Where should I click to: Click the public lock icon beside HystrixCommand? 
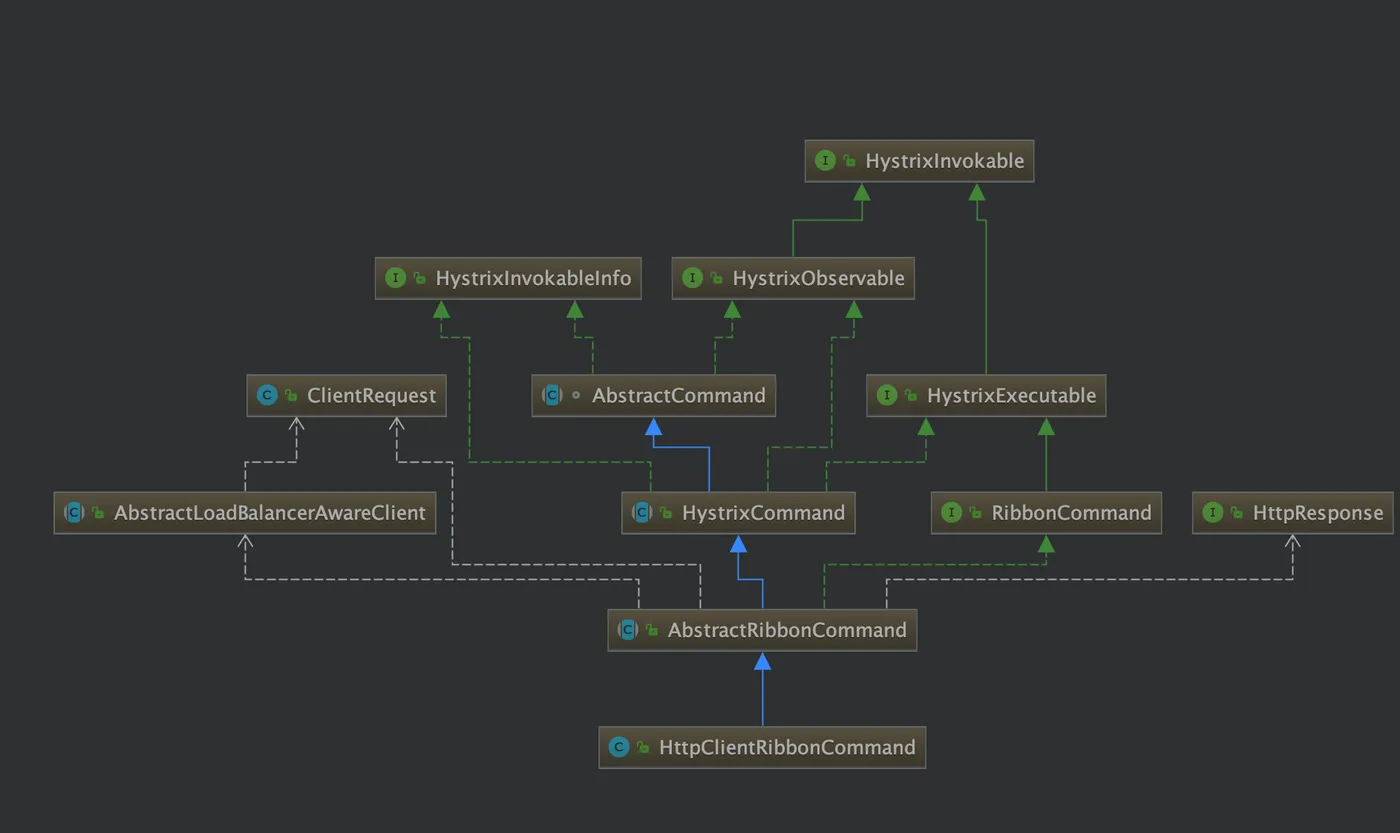pyautogui.click(x=666, y=512)
